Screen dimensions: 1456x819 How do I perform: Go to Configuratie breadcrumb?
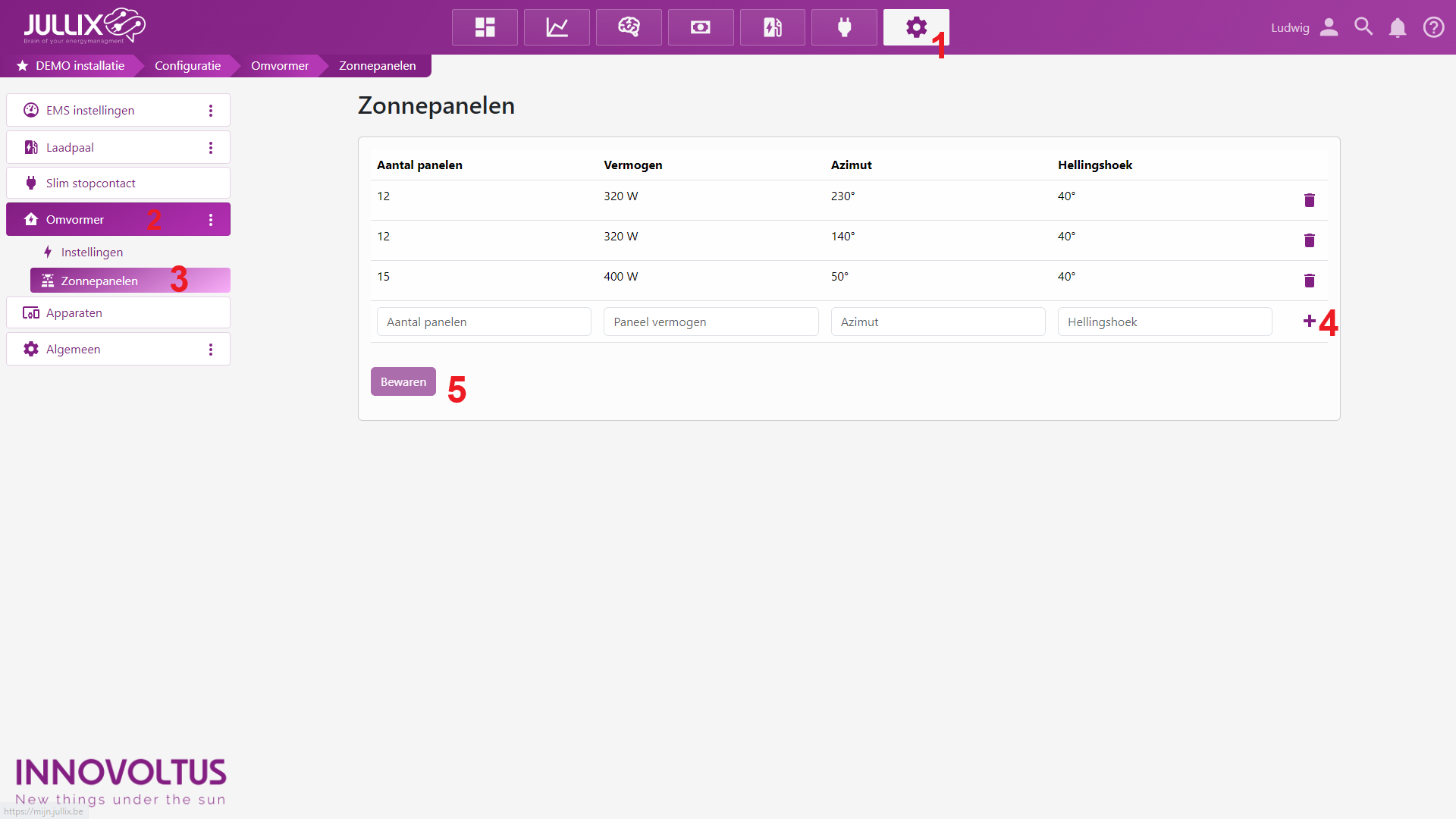pos(187,66)
